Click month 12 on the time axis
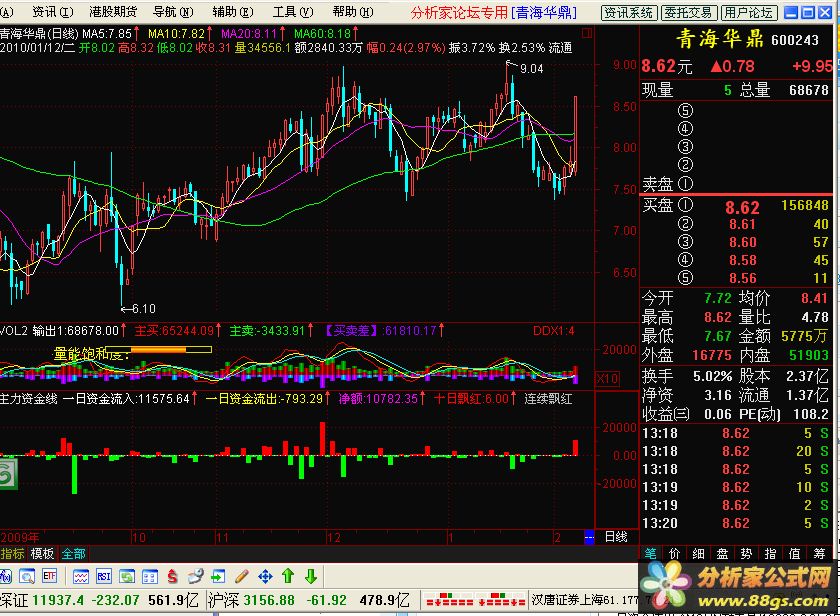 [334, 537]
